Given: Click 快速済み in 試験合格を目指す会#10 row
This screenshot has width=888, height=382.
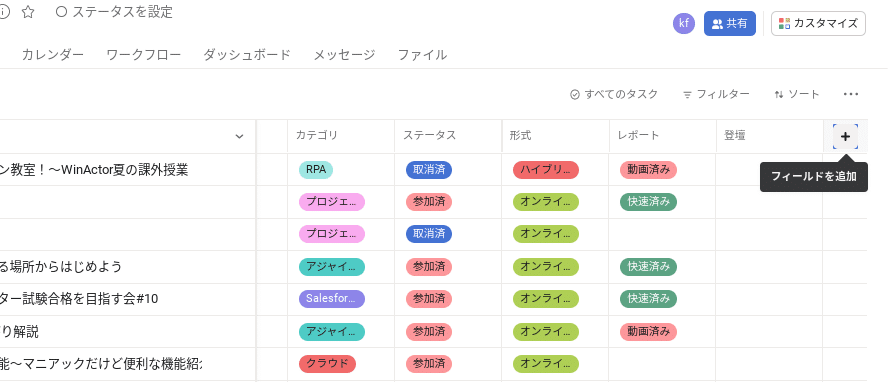Looking at the screenshot, I should point(648,298).
